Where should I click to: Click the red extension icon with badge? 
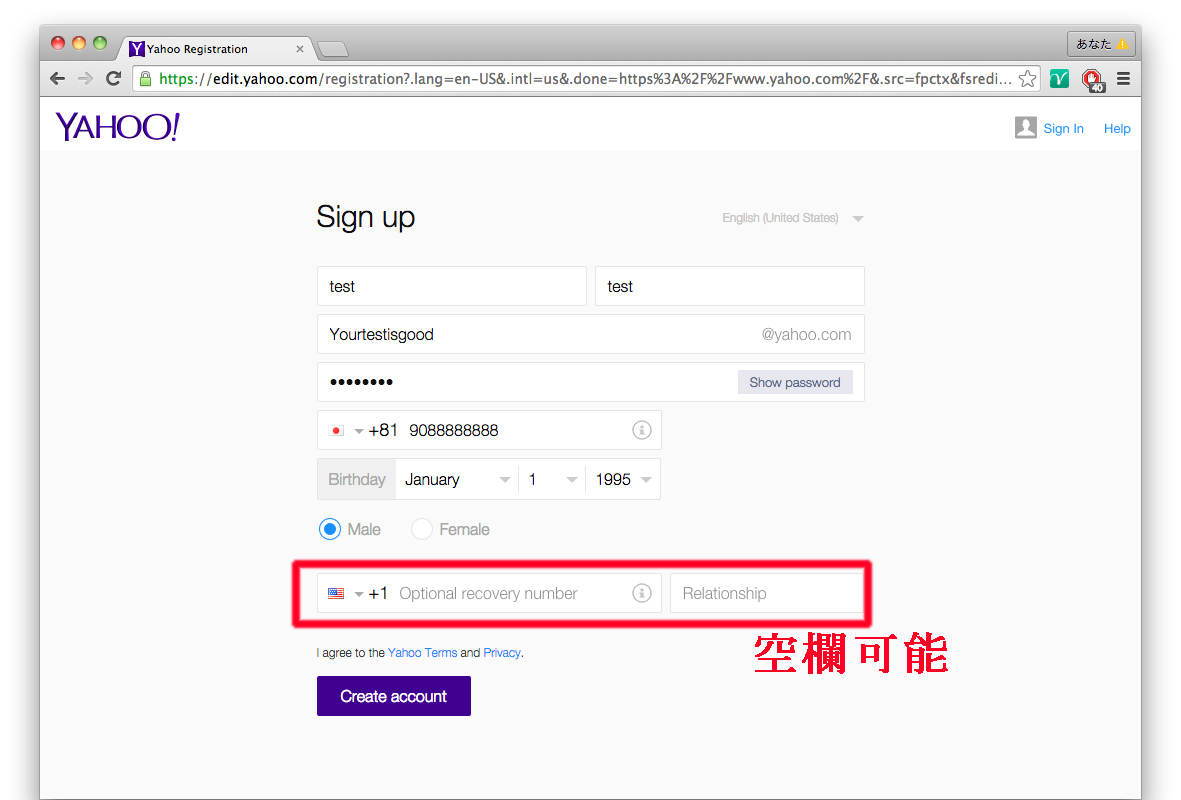[x=1092, y=79]
